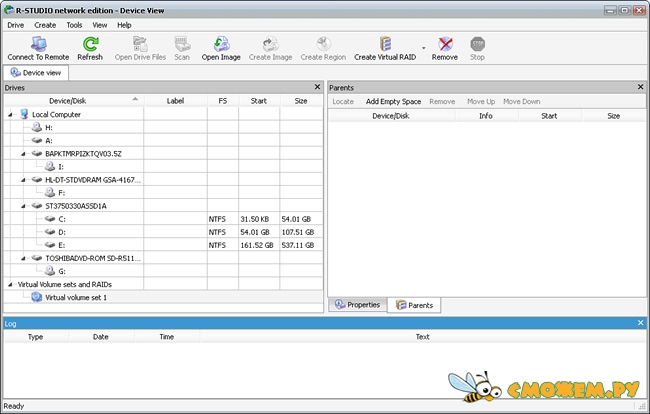Viewport: 650px width, 414px height.
Task: Select drive A: in the tree
Action: tap(49, 140)
